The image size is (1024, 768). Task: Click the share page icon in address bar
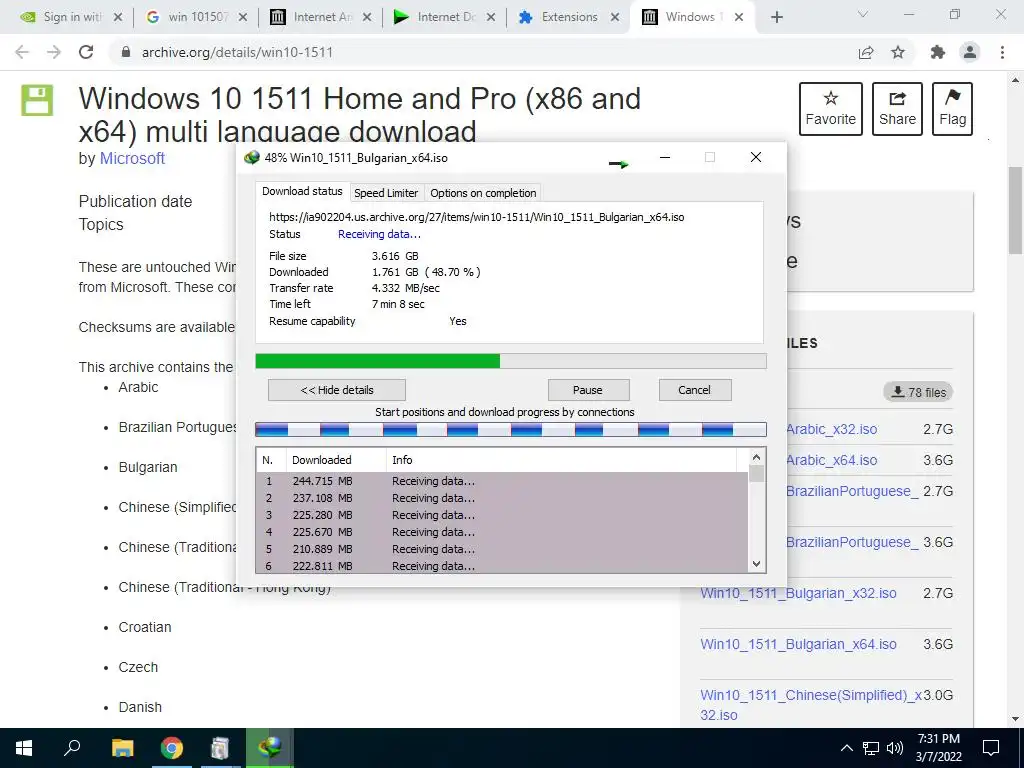pos(866,52)
